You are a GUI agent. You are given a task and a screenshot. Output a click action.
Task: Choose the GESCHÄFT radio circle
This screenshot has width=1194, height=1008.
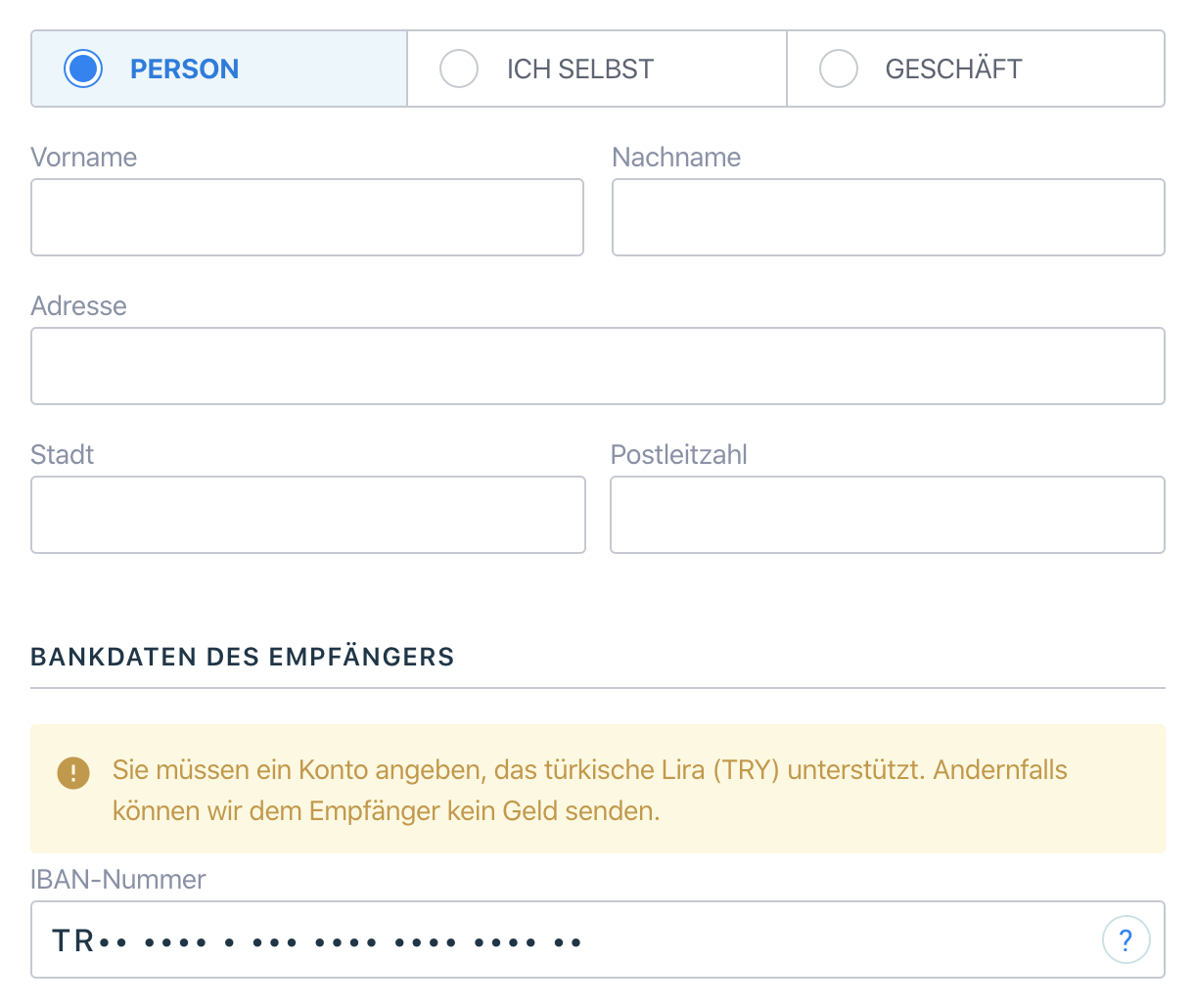pos(838,69)
